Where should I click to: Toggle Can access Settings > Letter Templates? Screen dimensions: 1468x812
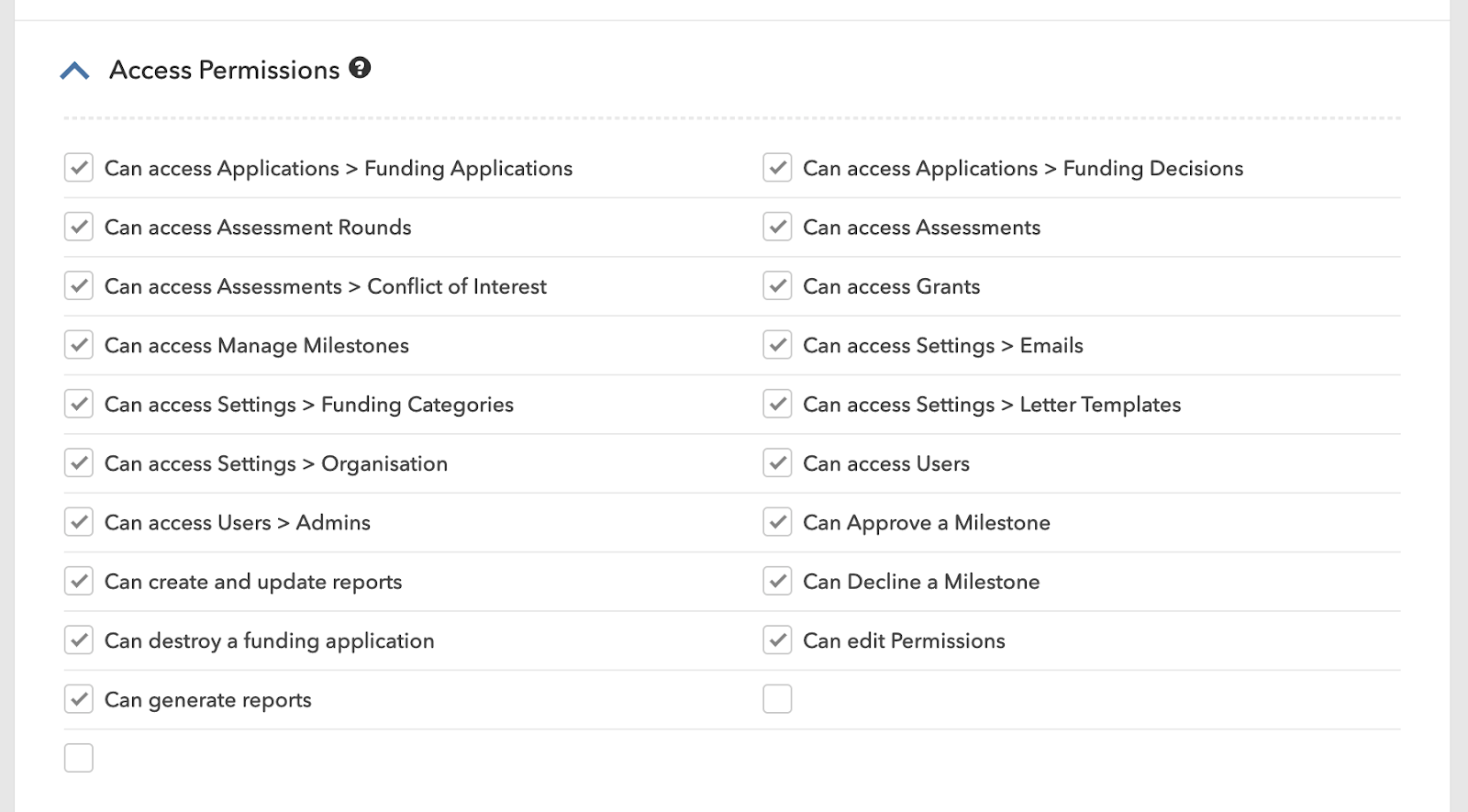tap(777, 404)
